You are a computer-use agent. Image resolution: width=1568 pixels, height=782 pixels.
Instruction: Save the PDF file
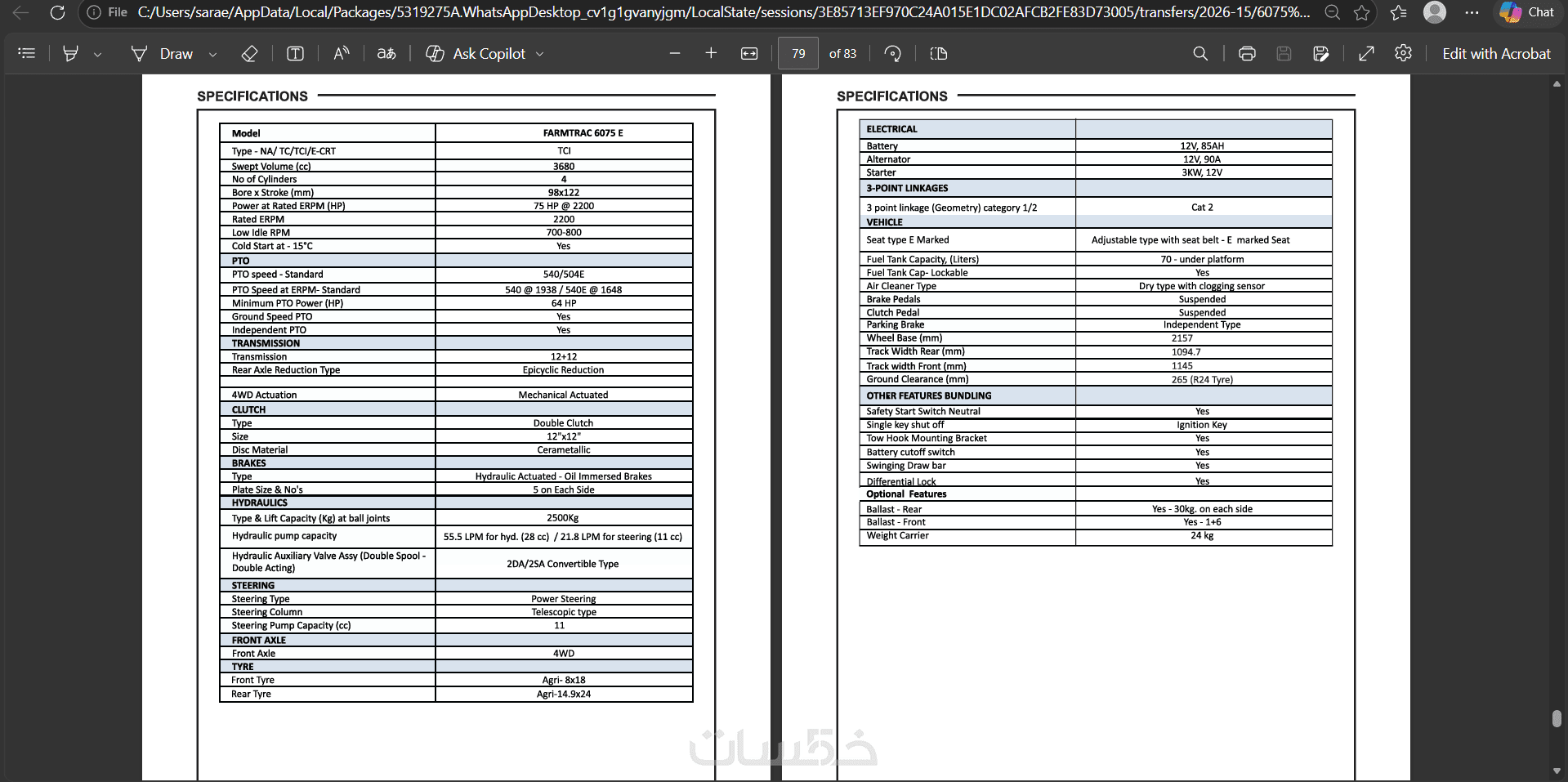(x=1284, y=53)
